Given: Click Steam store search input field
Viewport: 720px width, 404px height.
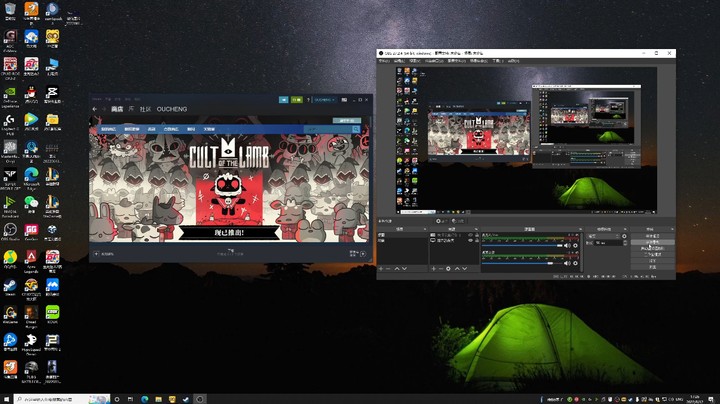Looking at the screenshot, I should click(x=328, y=129).
